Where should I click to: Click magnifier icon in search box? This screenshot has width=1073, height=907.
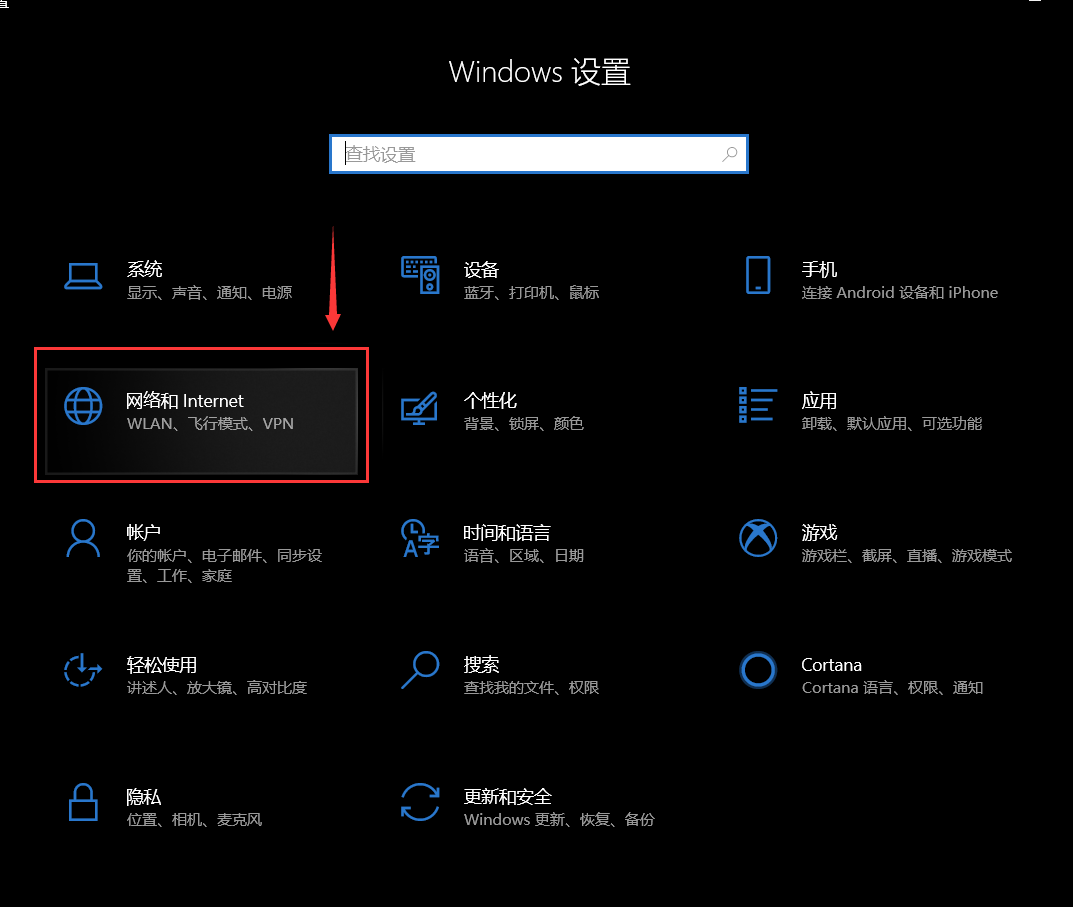730,154
